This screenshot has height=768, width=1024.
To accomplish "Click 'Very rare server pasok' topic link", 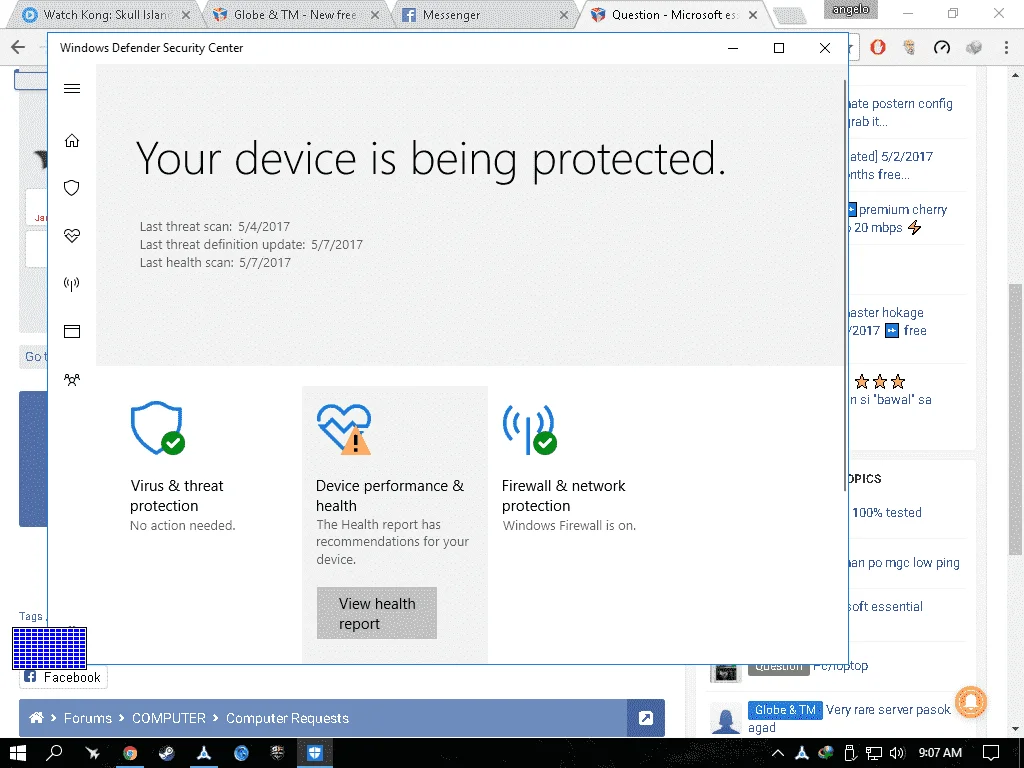I will pyautogui.click(x=888, y=710).
